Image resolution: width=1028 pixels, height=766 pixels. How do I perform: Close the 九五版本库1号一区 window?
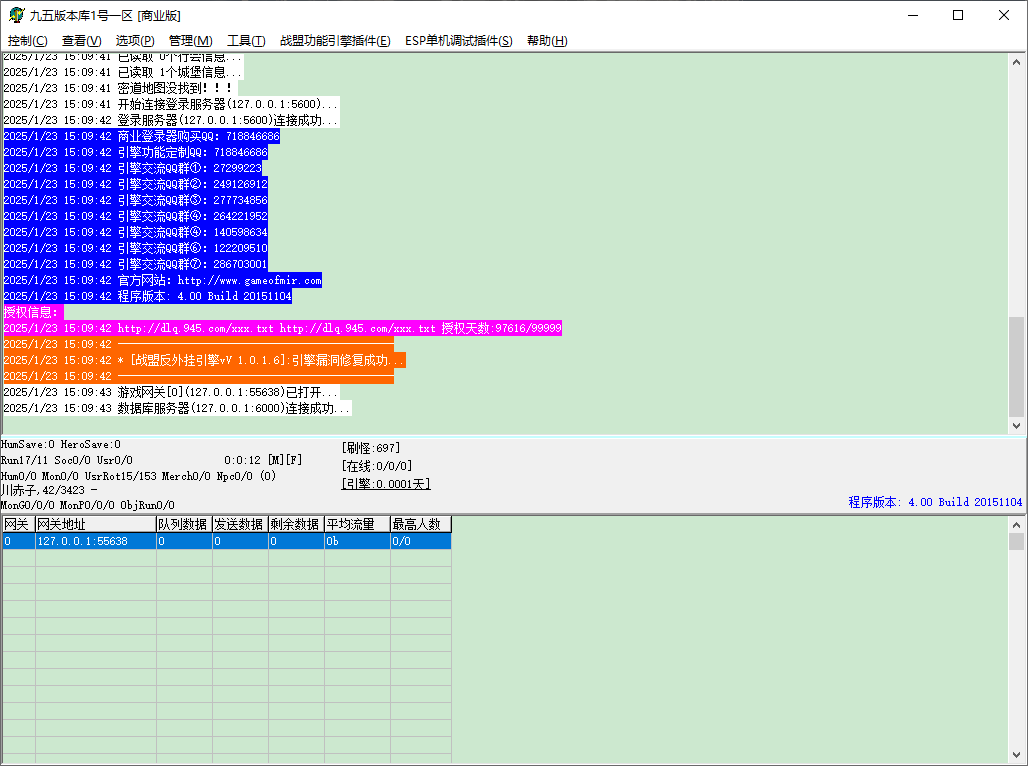point(1004,15)
